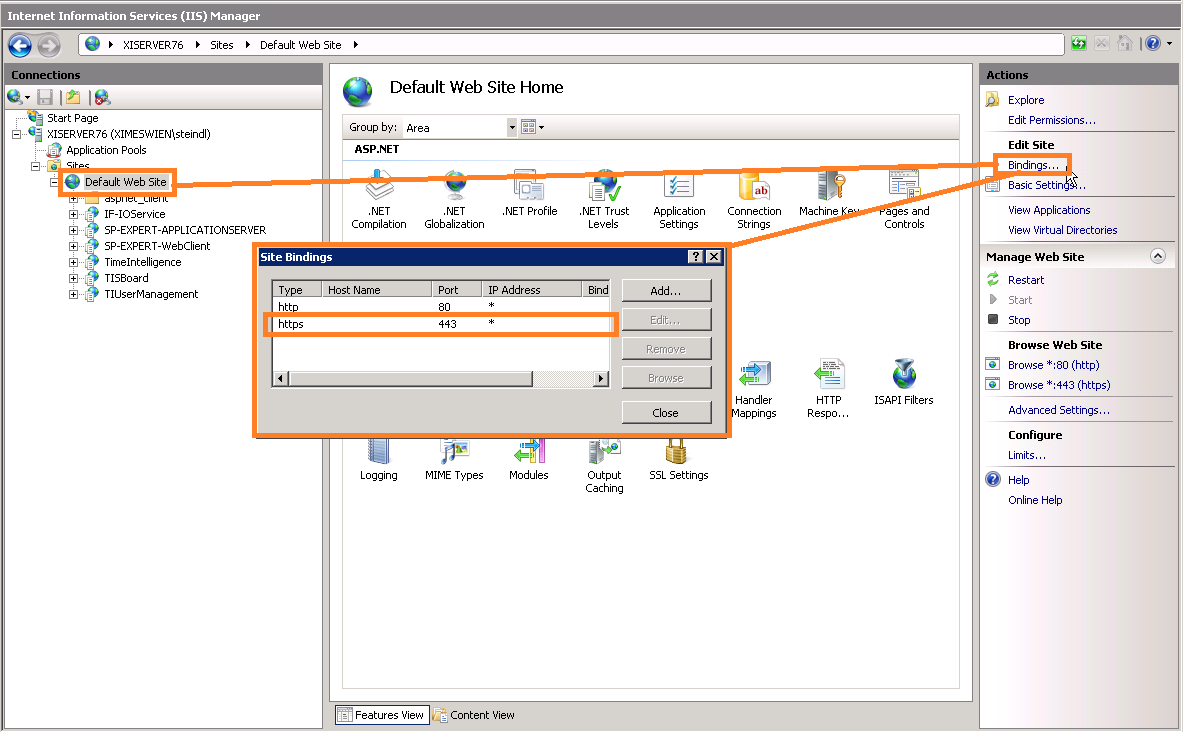Image resolution: width=1183 pixels, height=732 pixels.
Task: Browse *:443 (https) link
Action: coord(1059,385)
